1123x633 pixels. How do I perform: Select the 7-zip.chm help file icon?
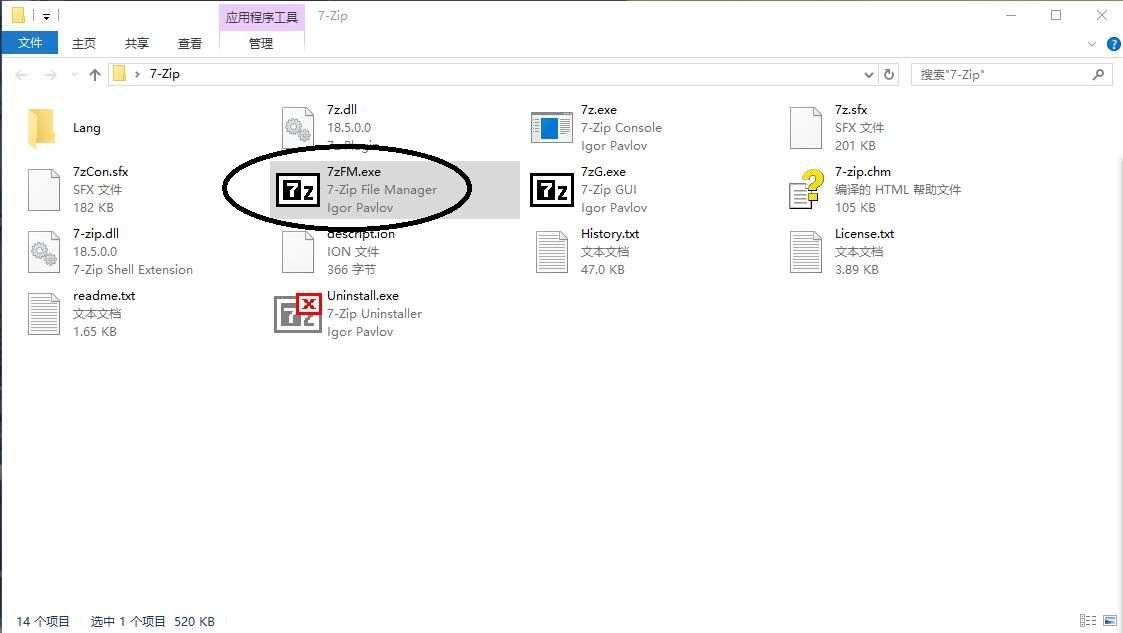pyautogui.click(x=806, y=190)
